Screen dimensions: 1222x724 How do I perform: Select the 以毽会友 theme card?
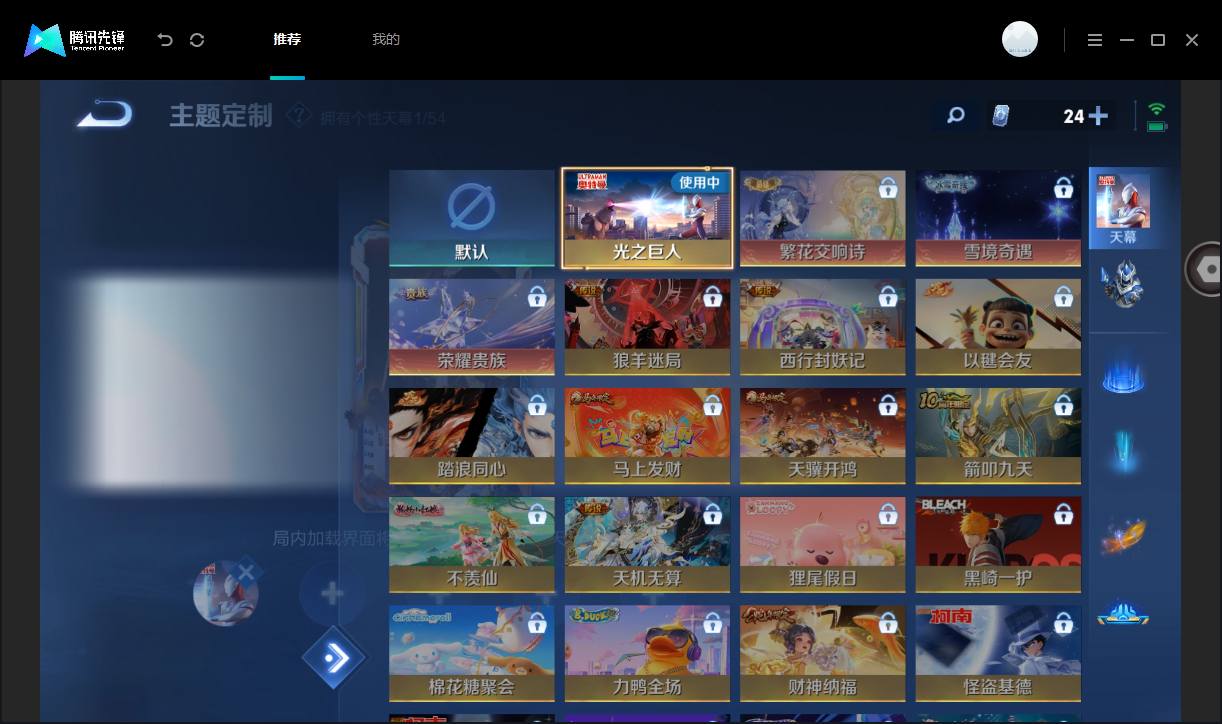point(998,327)
